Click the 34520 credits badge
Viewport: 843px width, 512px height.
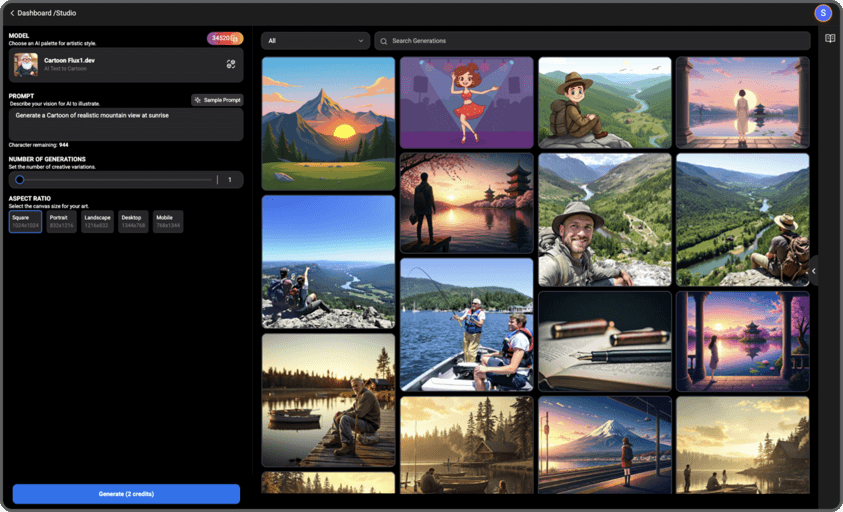pyautogui.click(x=225, y=38)
